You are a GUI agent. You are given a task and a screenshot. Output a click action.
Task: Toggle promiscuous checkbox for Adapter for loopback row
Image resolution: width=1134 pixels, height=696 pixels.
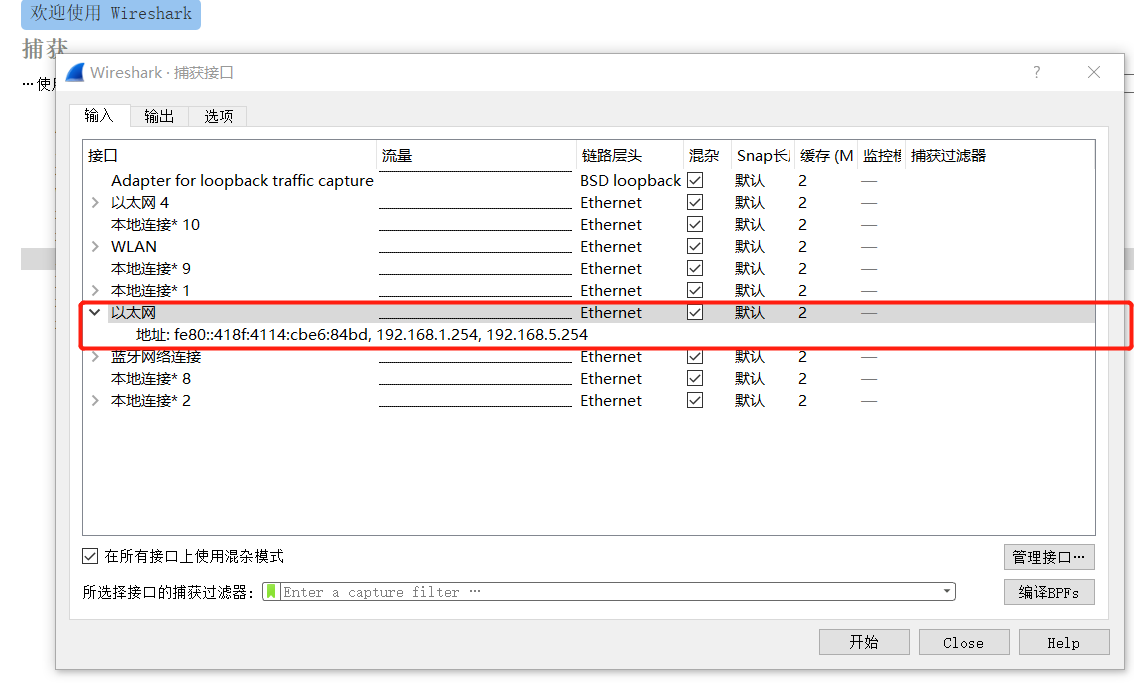[x=695, y=180]
